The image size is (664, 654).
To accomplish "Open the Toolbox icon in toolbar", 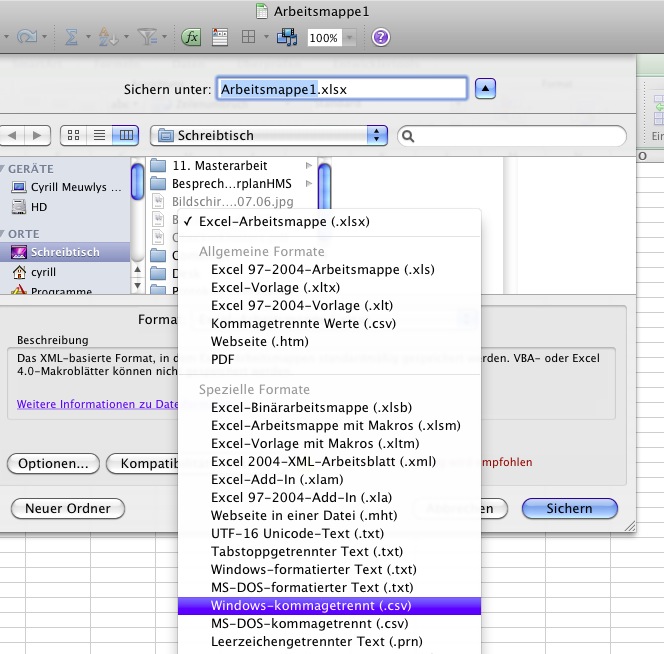I will pos(220,37).
